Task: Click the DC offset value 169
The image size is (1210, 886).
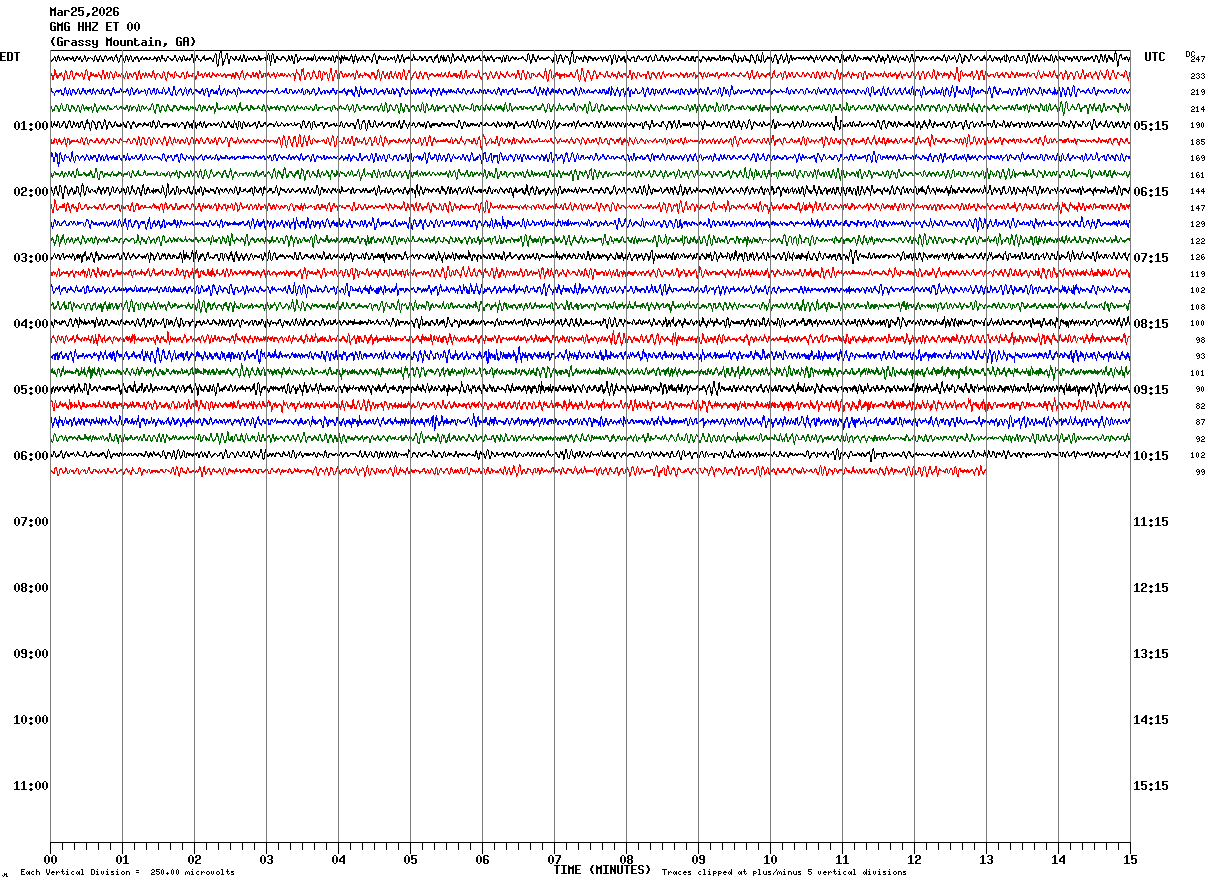Action: pos(1198,159)
